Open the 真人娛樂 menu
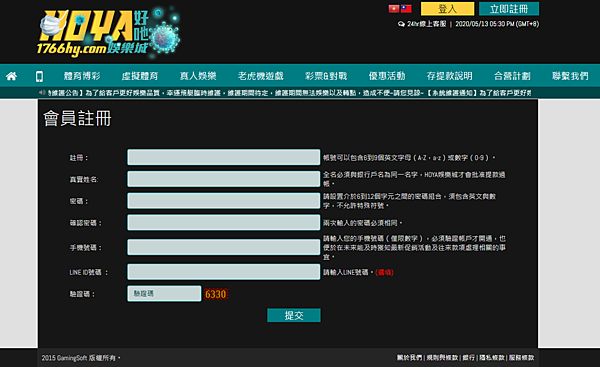 pyautogui.click(x=198, y=76)
